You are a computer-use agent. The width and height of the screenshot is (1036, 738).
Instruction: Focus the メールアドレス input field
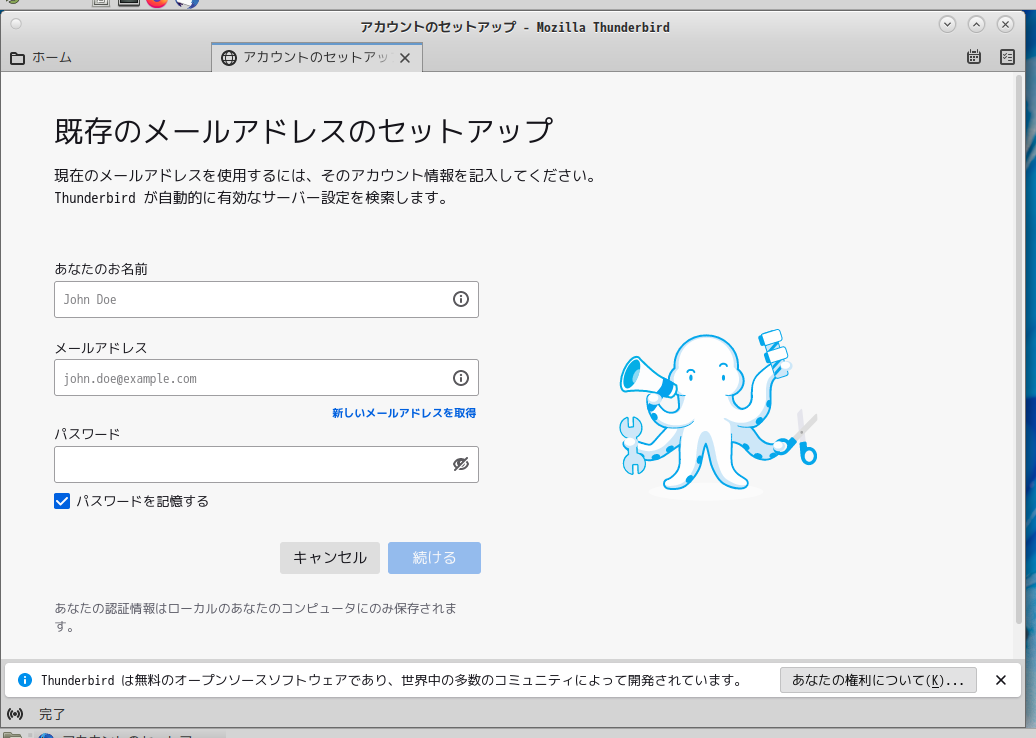[266, 378]
